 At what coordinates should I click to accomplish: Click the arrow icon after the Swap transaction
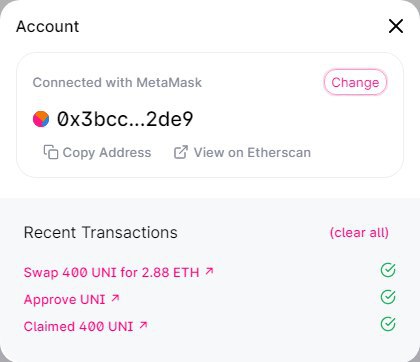coord(209,271)
